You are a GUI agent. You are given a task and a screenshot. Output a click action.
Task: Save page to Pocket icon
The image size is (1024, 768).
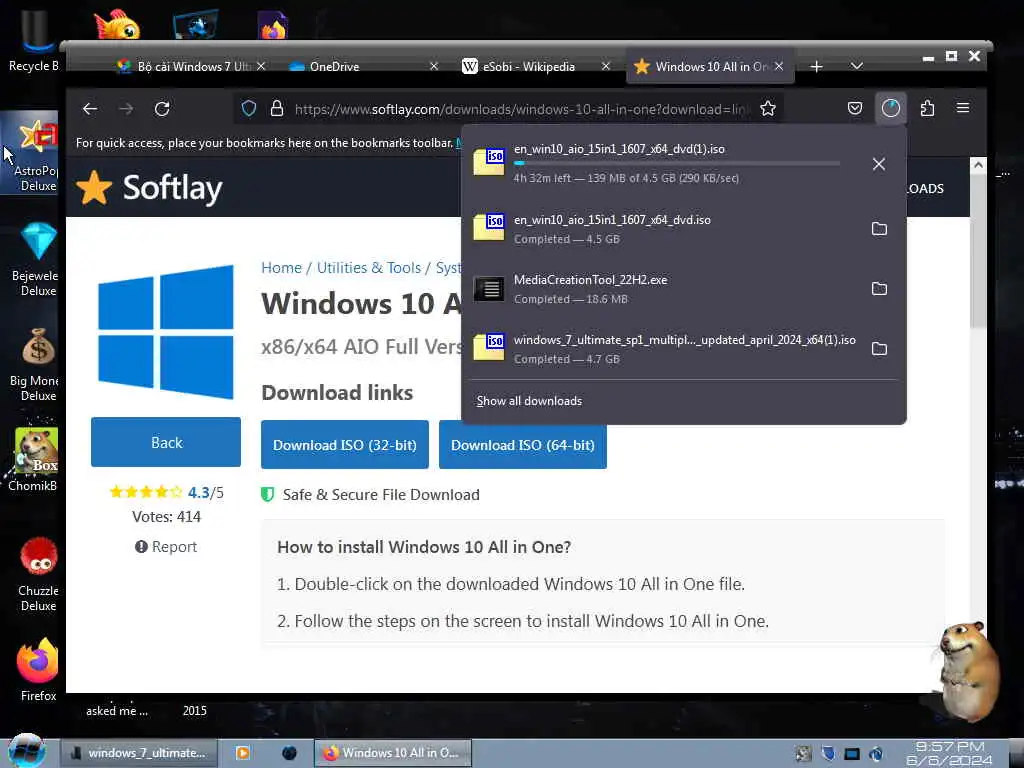coord(855,108)
